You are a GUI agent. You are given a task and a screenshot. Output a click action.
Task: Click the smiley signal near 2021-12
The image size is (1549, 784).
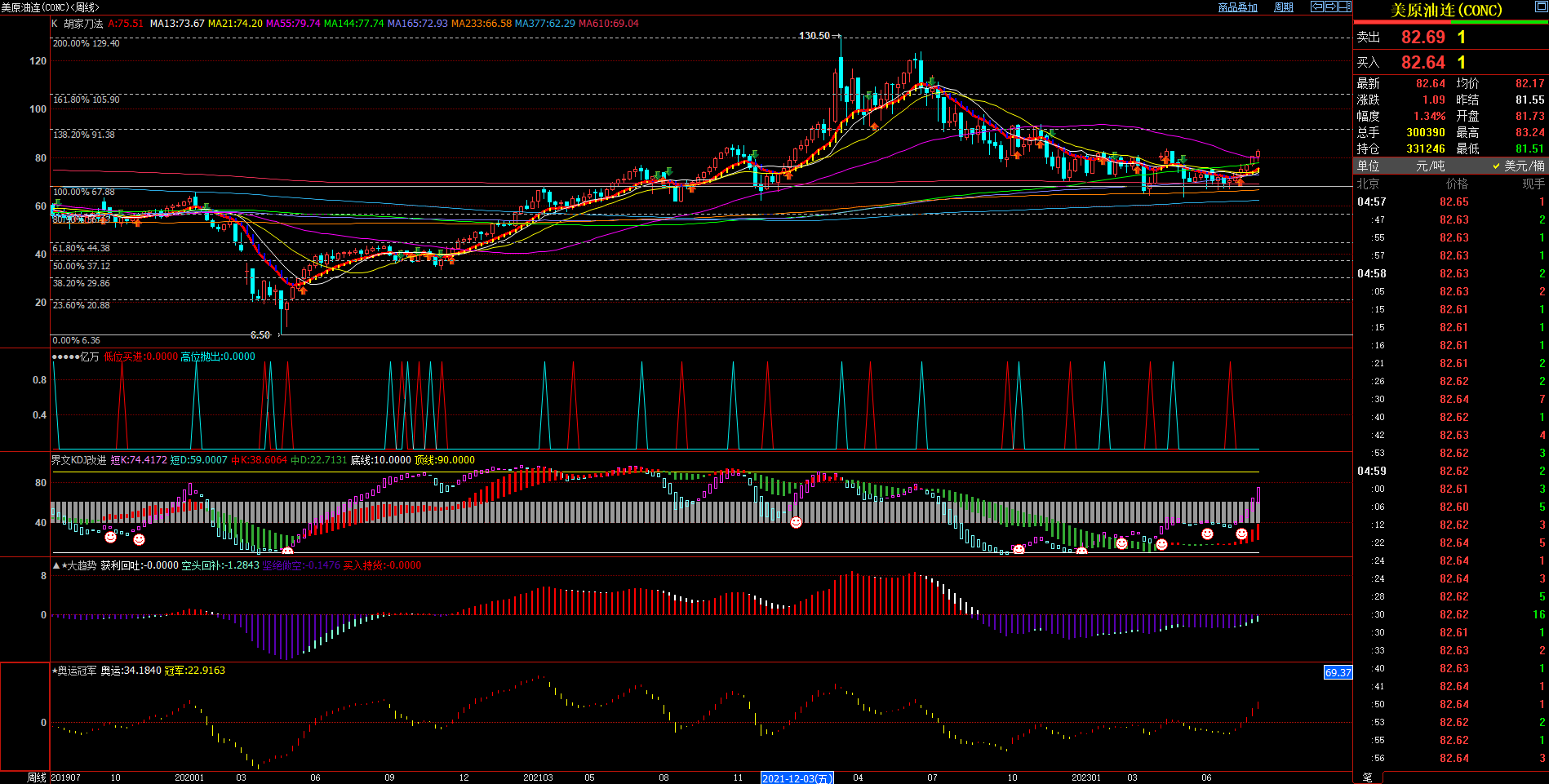coord(796,522)
